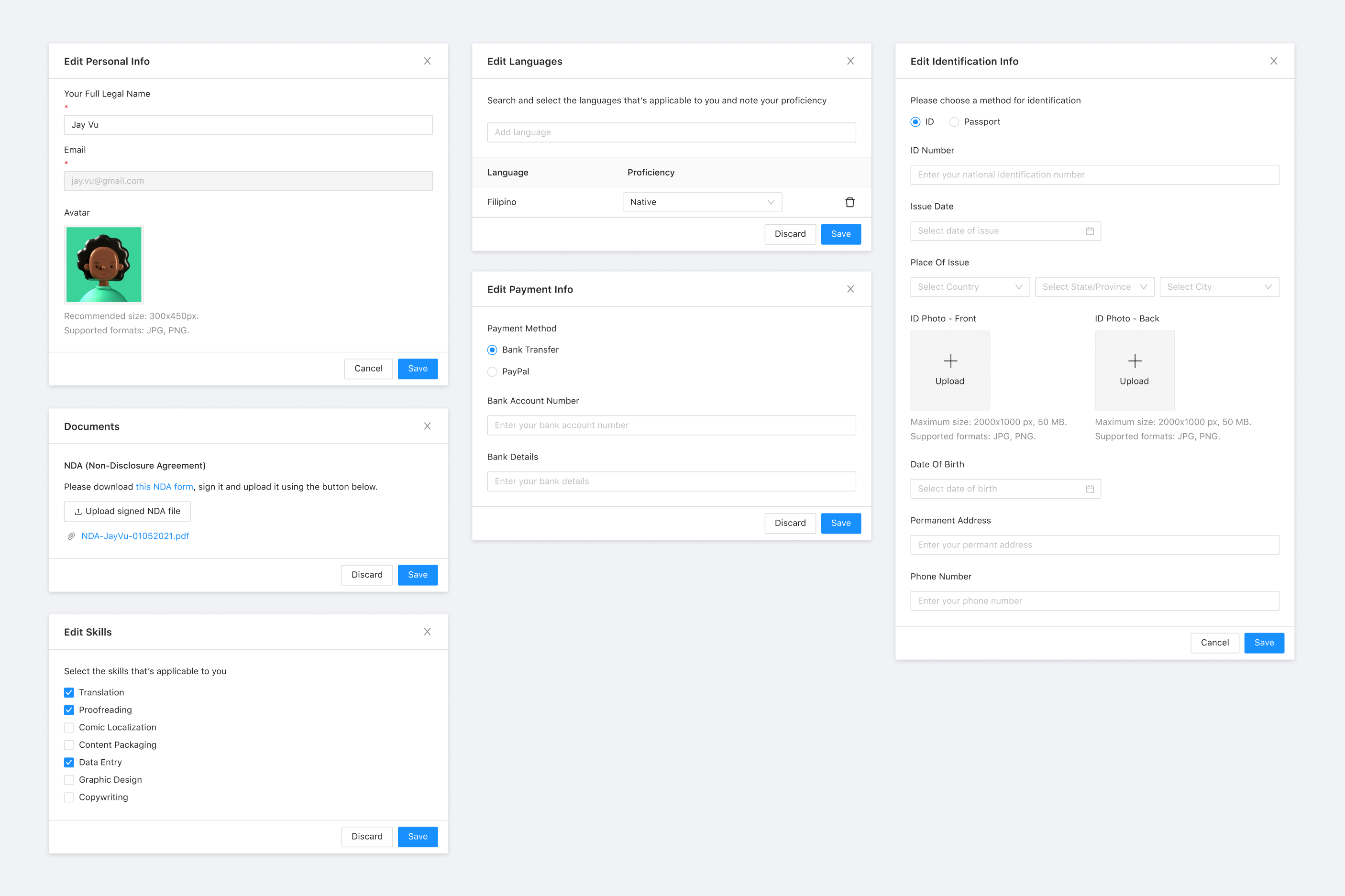Image resolution: width=1345 pixels, height=896 pixels.
Task: Uncheck the Data Entry skill
Action: coord(69,762)
